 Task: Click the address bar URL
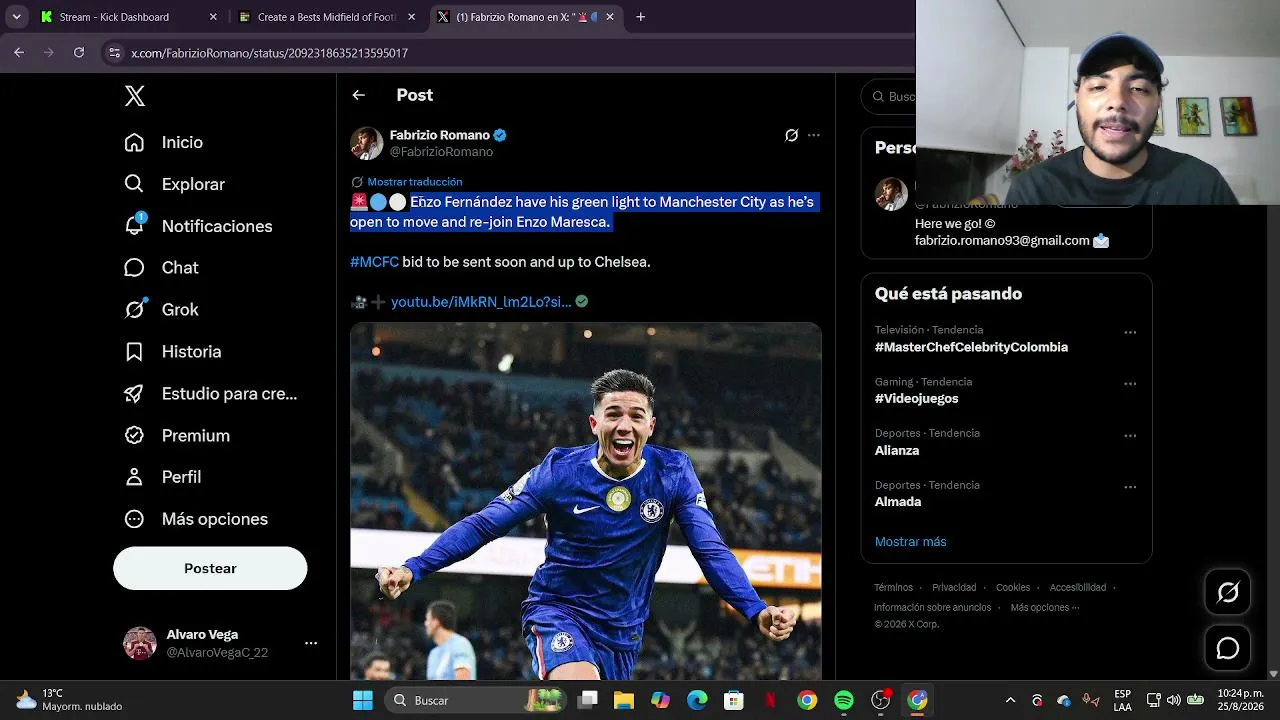click(x=269, y=53)
